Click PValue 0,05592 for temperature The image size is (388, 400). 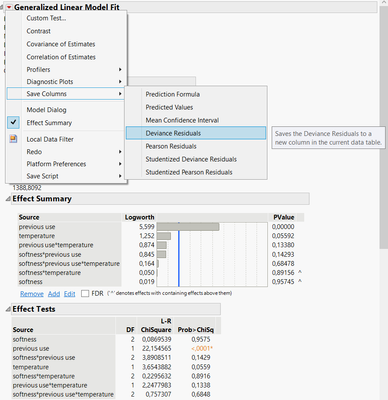283,236
